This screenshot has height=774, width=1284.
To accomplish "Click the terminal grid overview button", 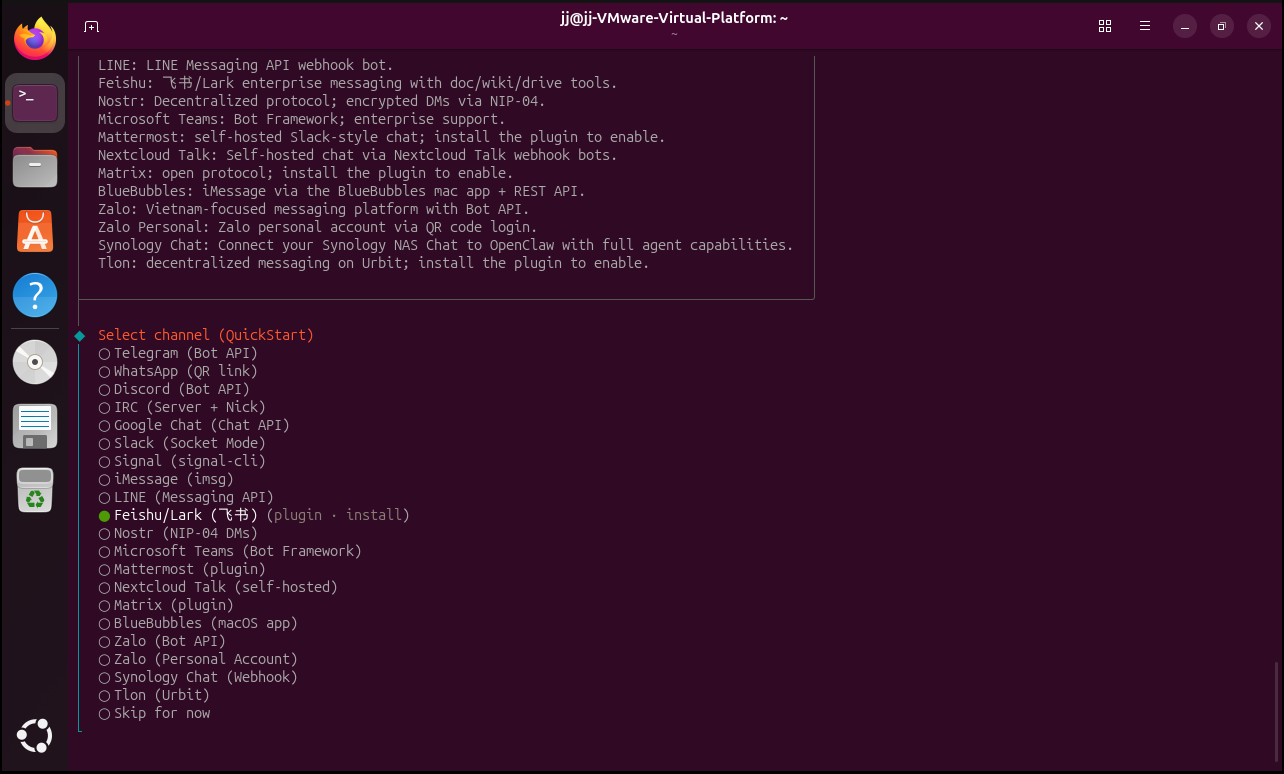I will point(1105,26).
